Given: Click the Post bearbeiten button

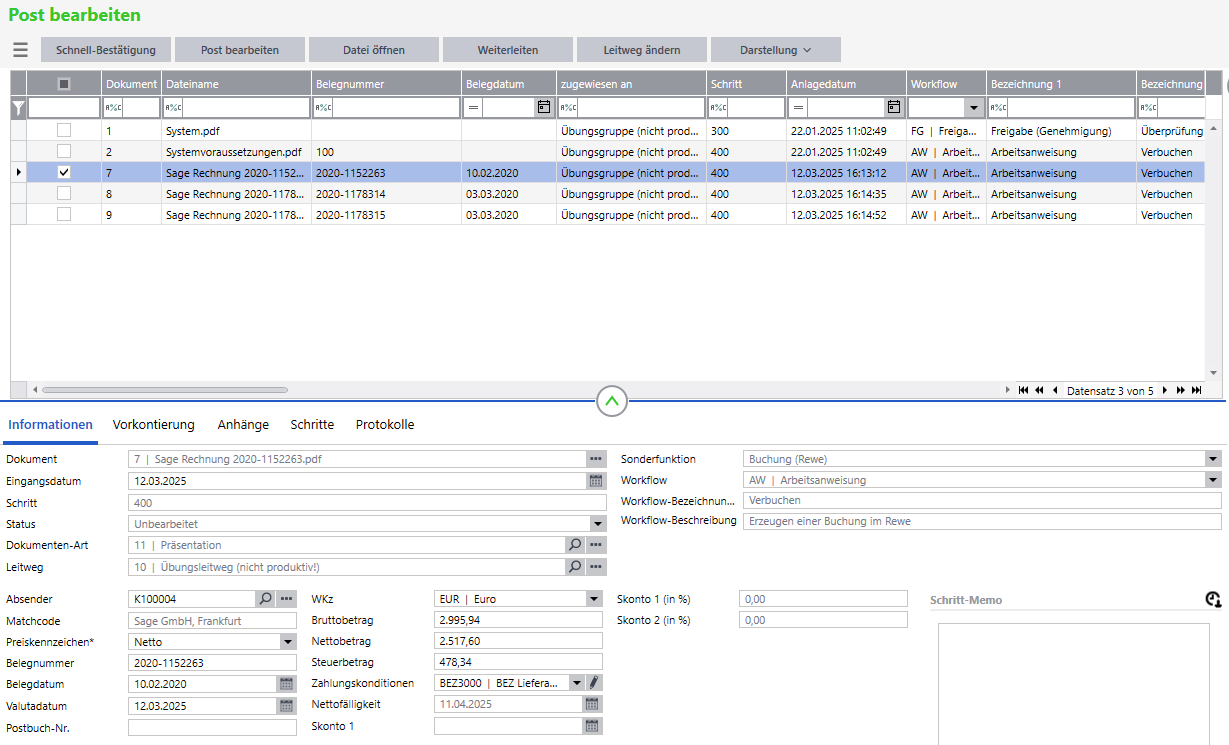Looking at the screenshot, I should point(240,50).
